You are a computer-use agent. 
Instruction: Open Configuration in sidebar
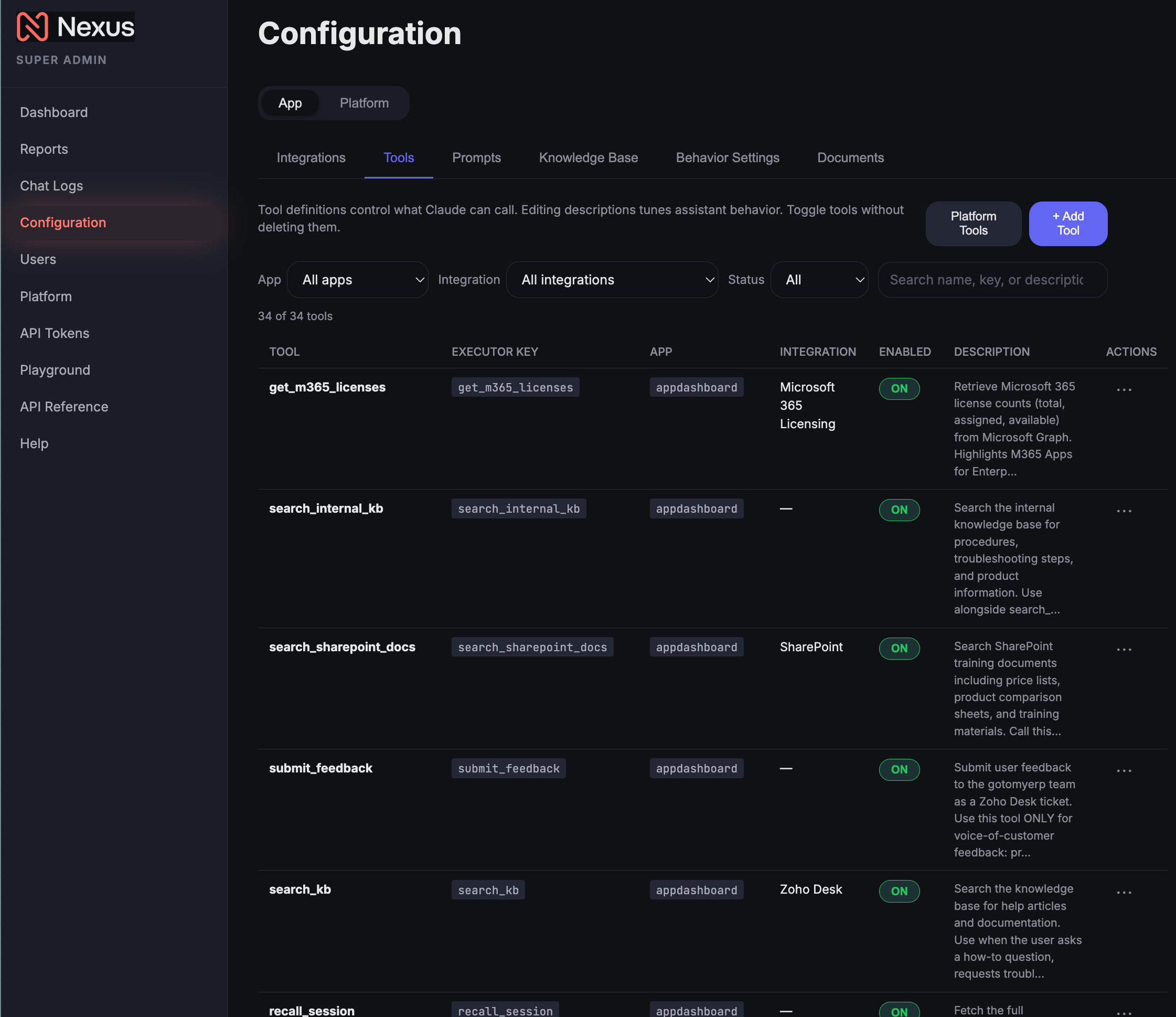113,223
